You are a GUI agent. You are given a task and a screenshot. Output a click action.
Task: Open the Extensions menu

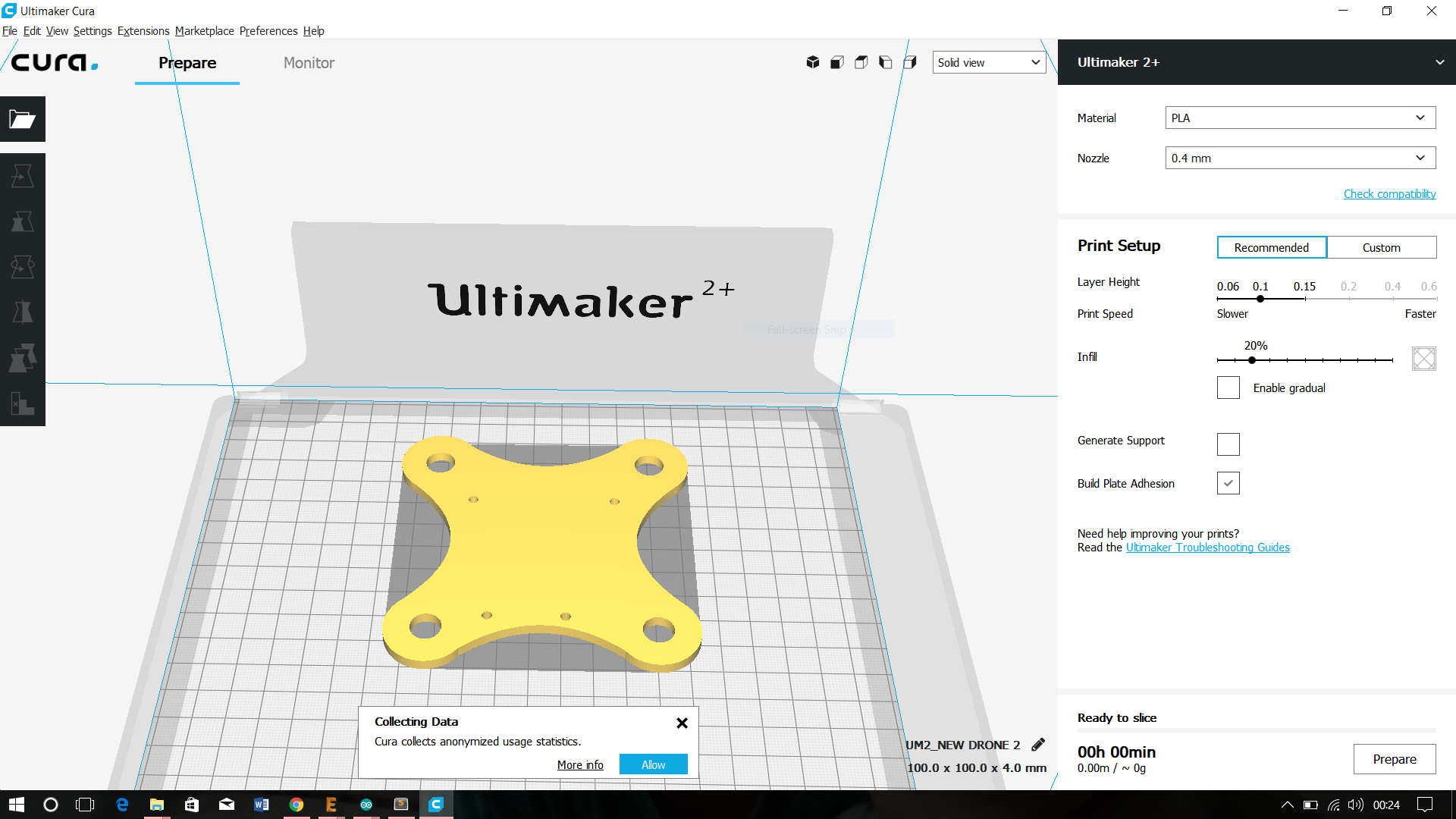tap(143, 31)
